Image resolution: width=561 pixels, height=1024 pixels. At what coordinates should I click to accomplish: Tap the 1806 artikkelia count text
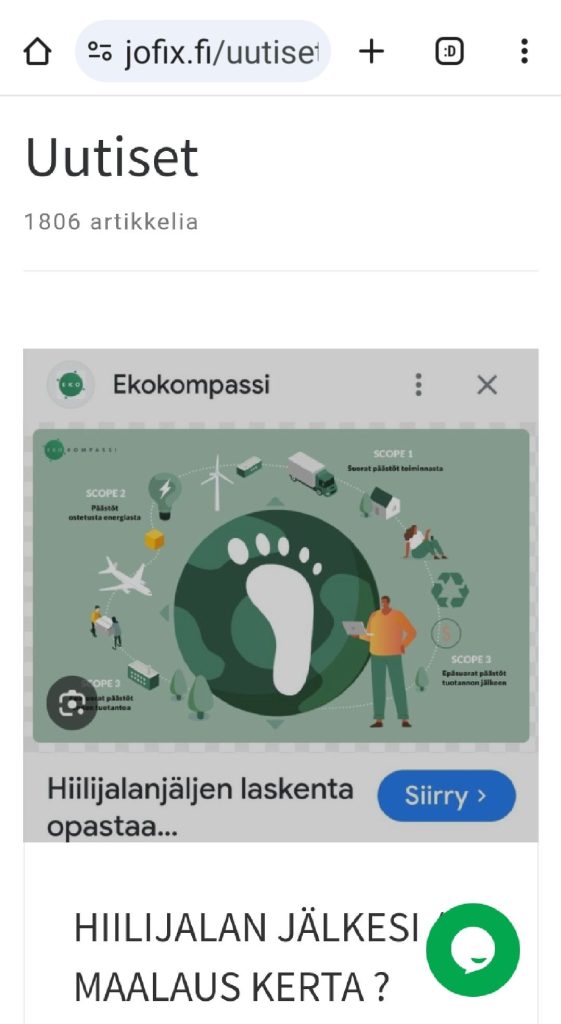click(111, 221)
